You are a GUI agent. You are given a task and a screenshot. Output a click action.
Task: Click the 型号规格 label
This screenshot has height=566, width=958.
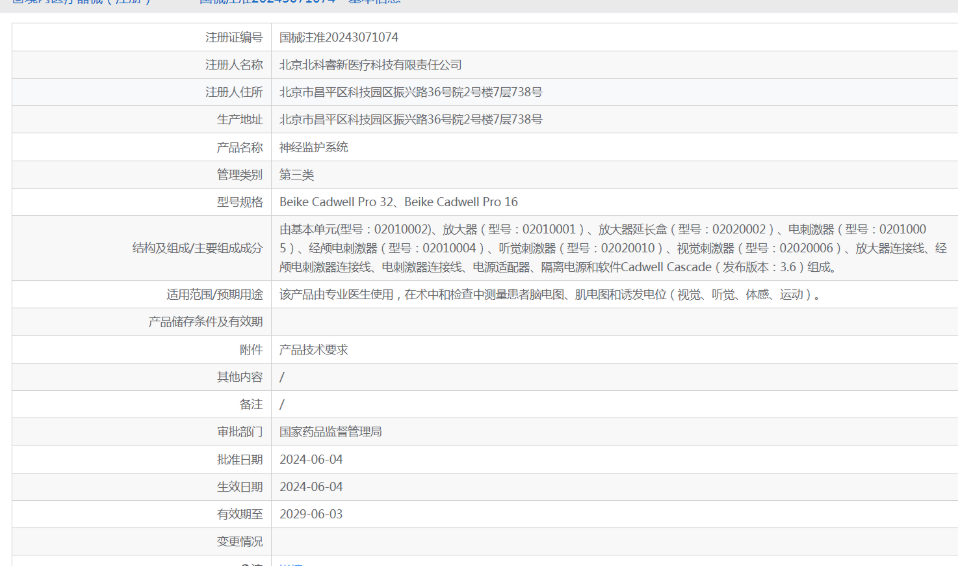point(240,202)
